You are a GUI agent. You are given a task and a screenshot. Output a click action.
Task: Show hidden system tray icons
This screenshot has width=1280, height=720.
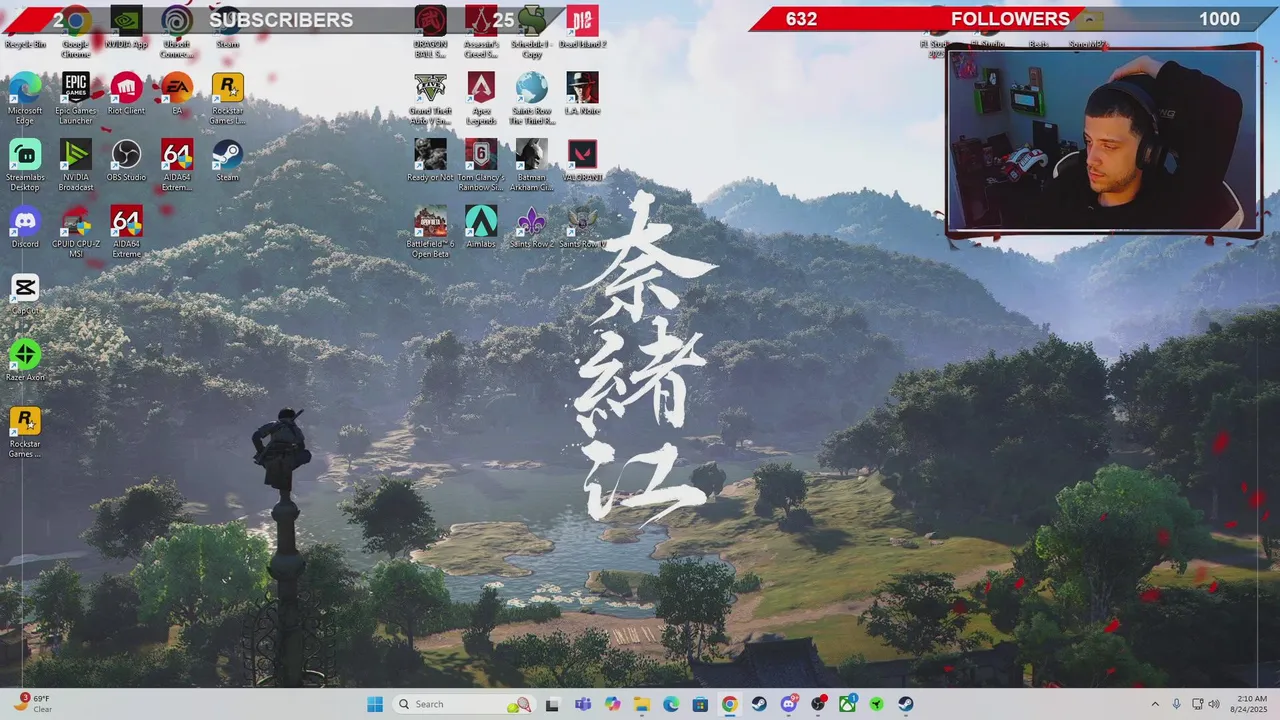click(1155, 704)
